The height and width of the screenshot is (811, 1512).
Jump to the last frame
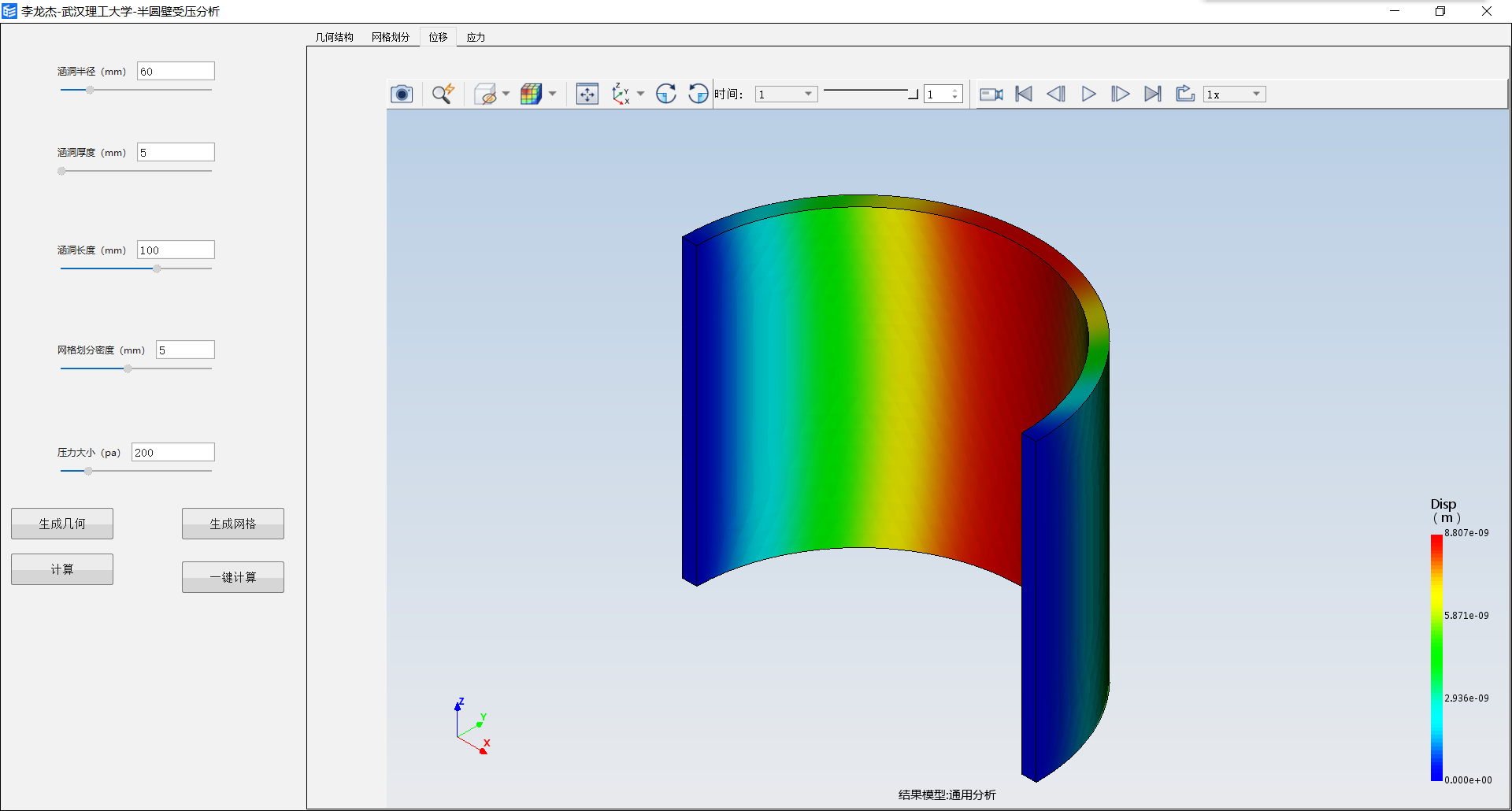coord(1153,94)
